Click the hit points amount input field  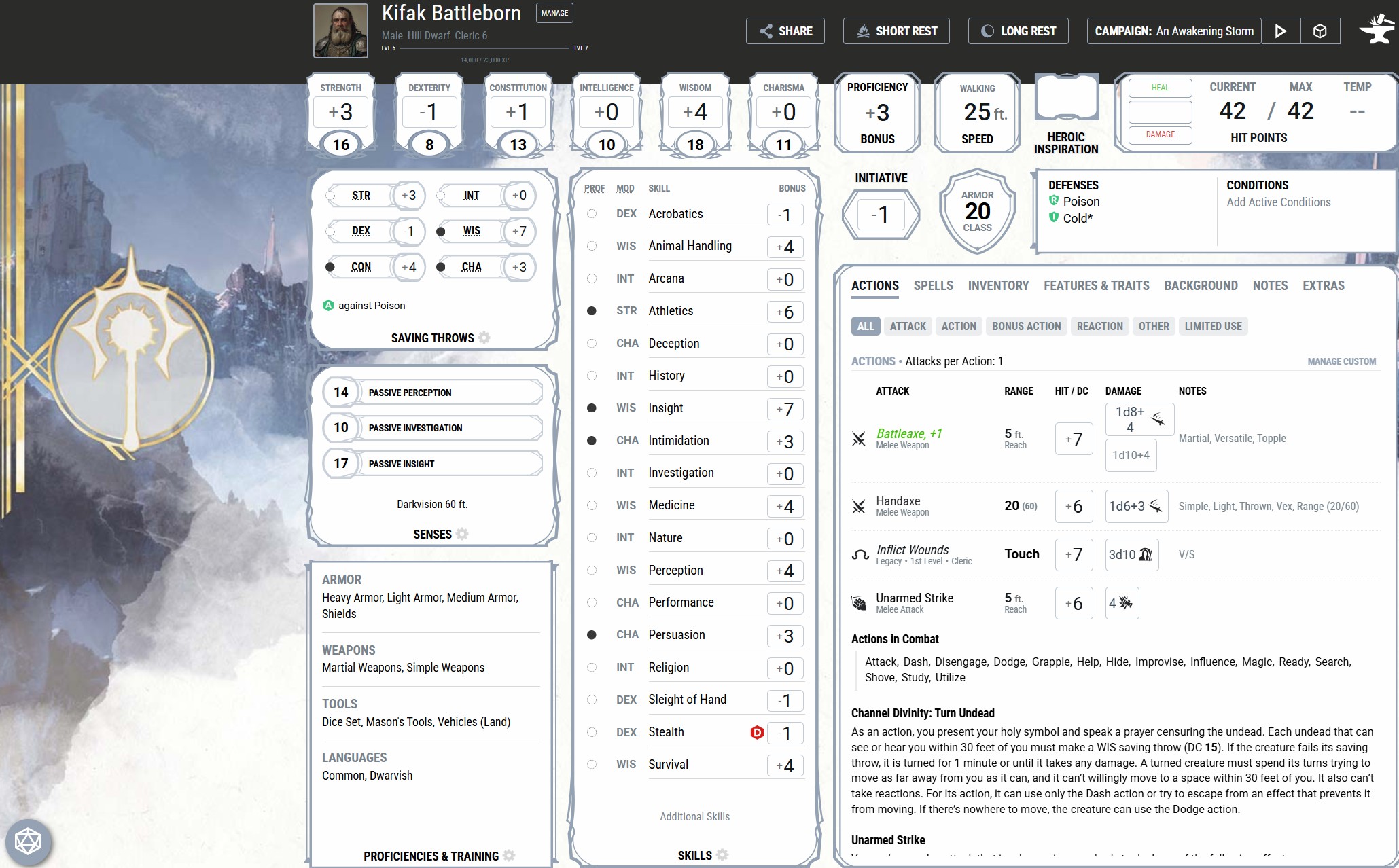pos(1160,112)
